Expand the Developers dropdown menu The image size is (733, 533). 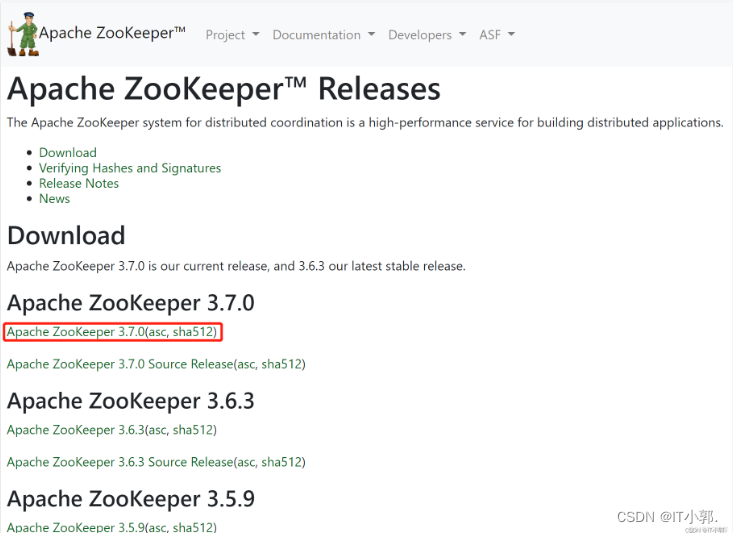[427, 35]
